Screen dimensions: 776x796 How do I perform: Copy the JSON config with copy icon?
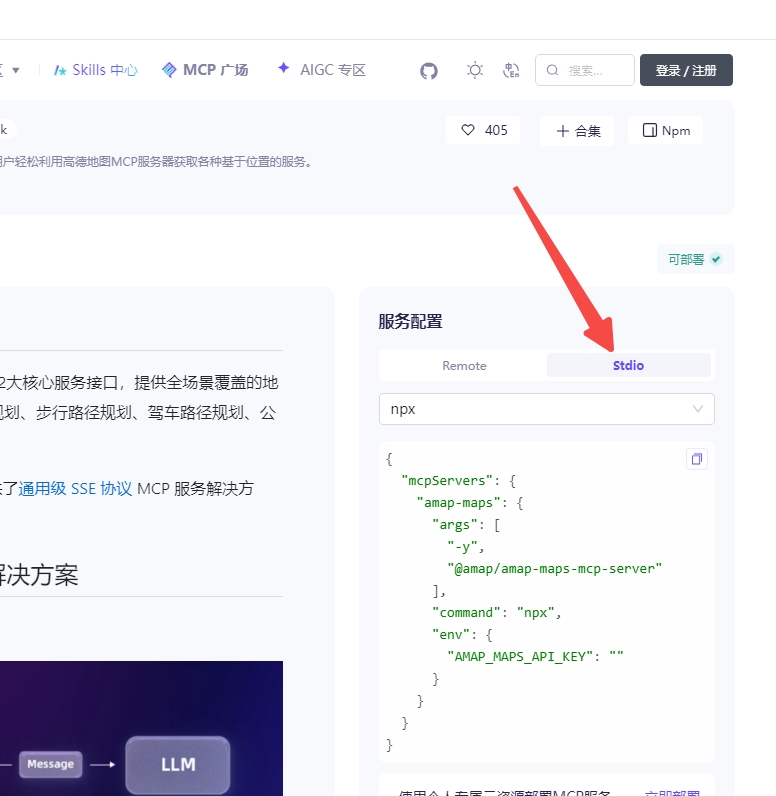(697, 459)
